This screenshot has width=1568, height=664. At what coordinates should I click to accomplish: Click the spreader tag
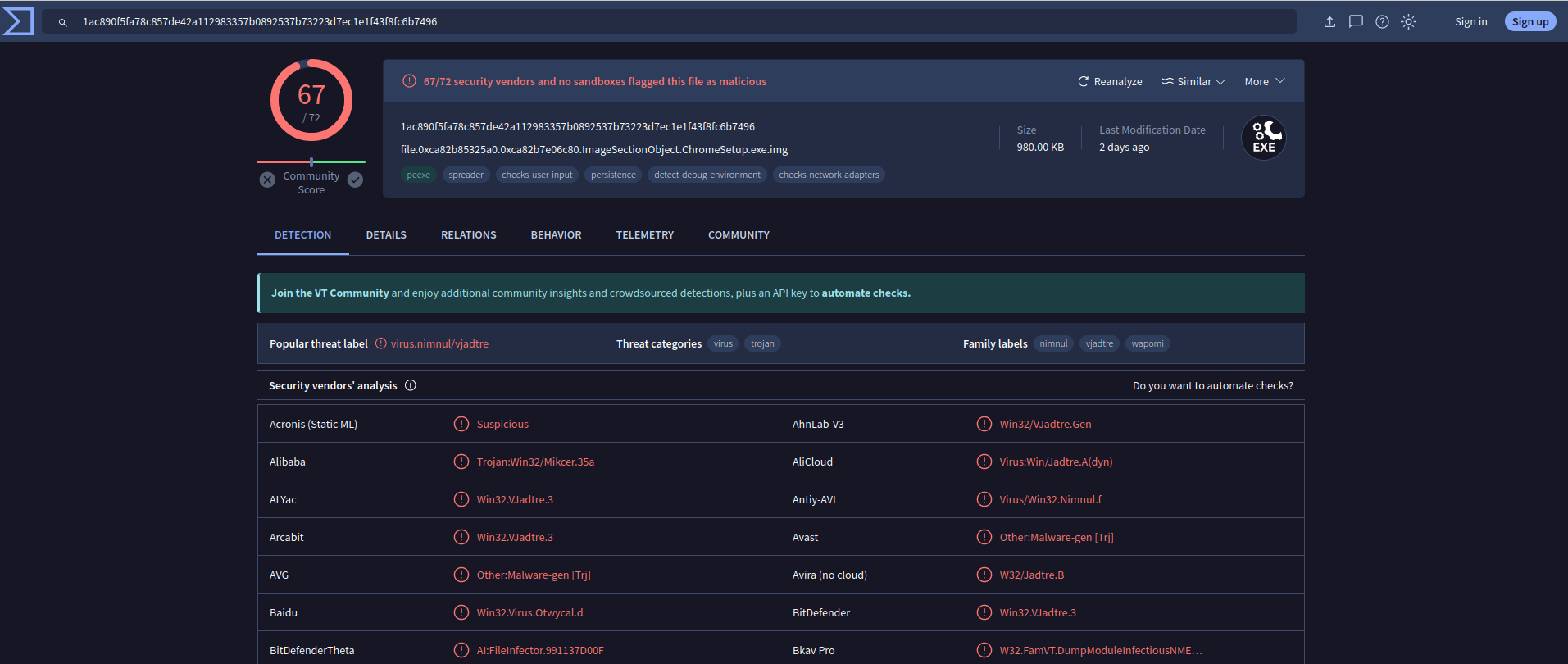[x=466, y=175]
